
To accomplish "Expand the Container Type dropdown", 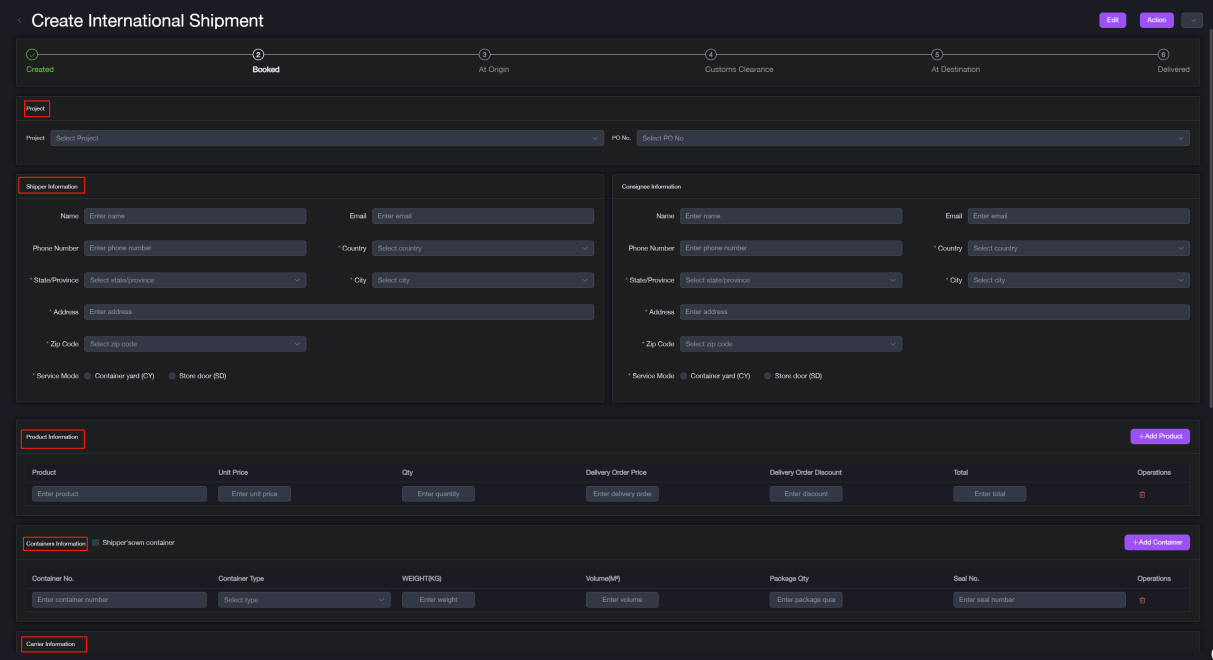I will pyautogui.click(x=304, y=600).
